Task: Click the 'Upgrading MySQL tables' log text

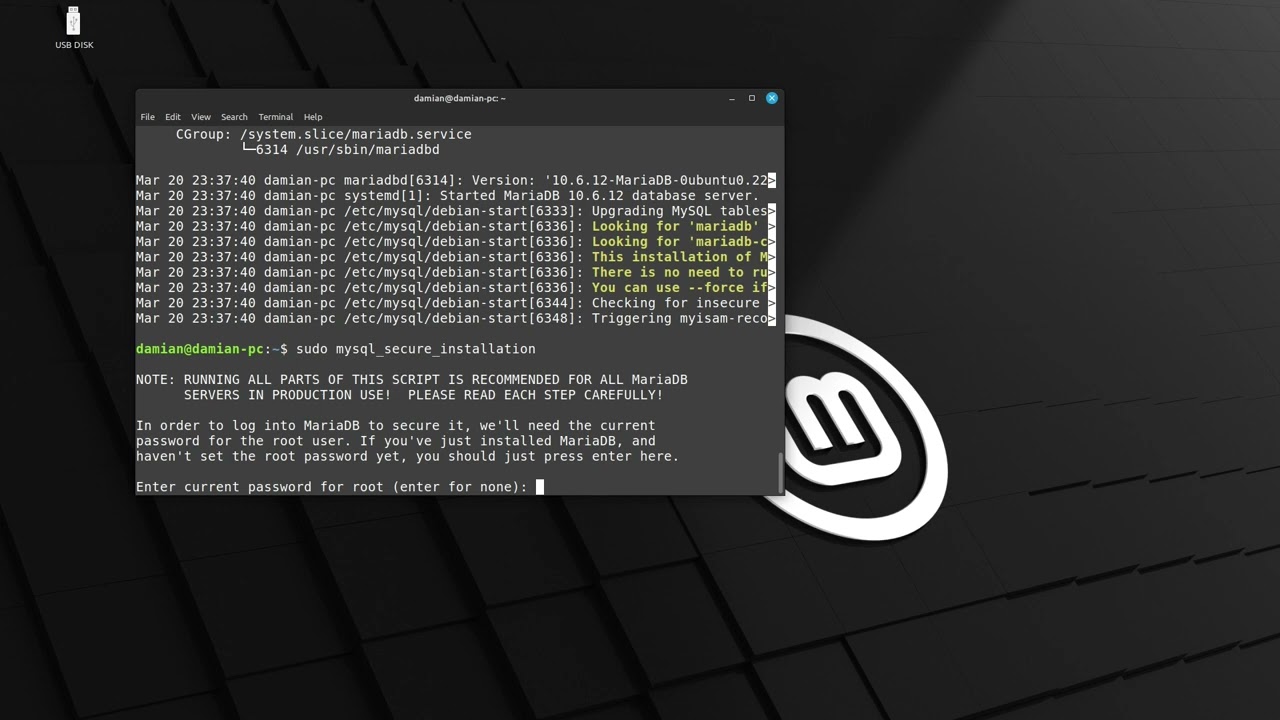Action: (680, 211)
